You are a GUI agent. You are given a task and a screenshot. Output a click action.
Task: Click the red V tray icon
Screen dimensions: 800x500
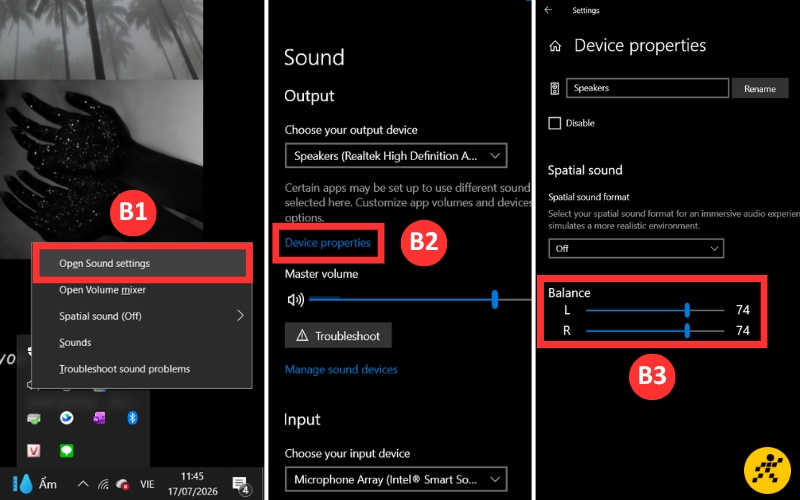34,451
